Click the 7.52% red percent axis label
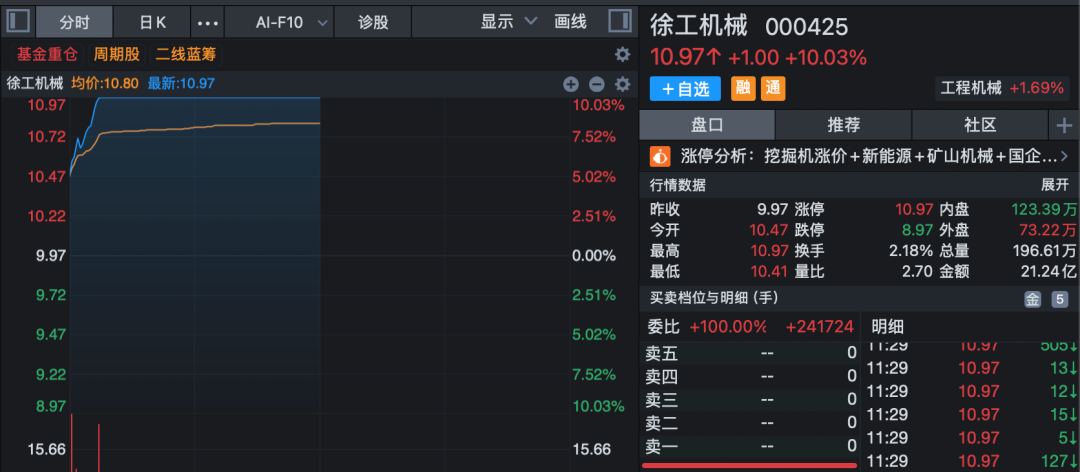 (594, 136)
